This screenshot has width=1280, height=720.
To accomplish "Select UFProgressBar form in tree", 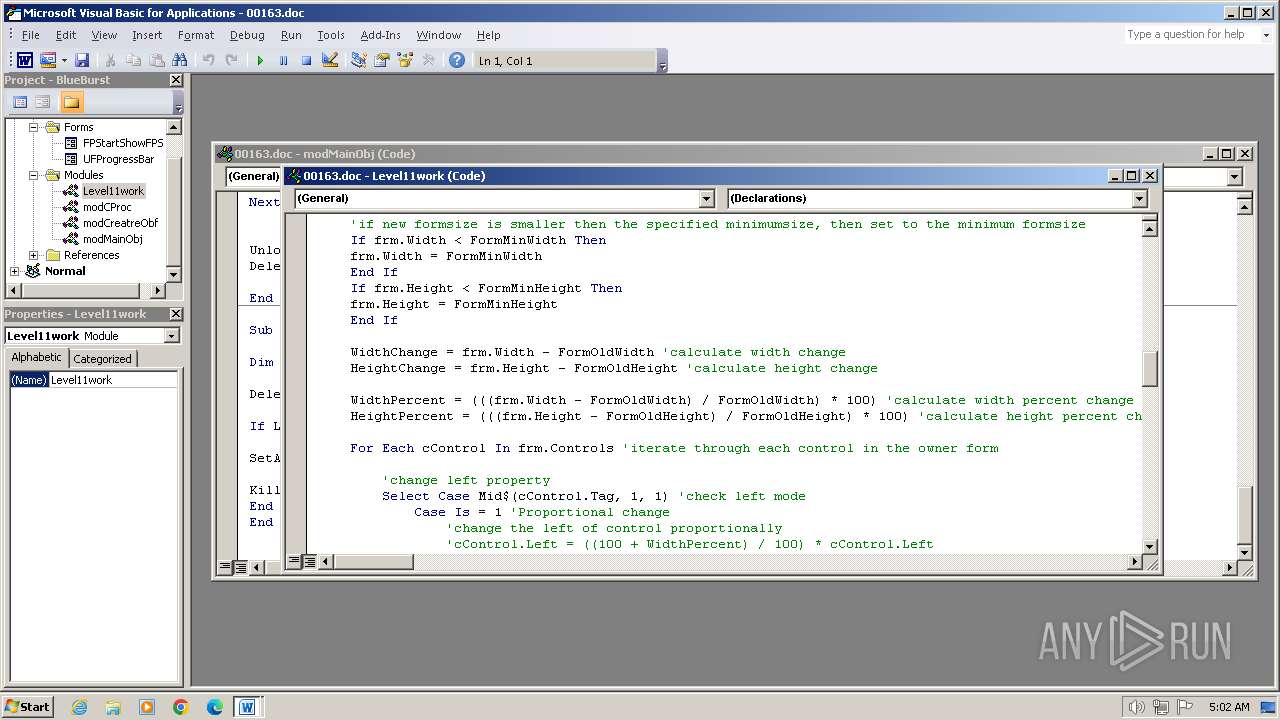I will [x=118, y=159].
